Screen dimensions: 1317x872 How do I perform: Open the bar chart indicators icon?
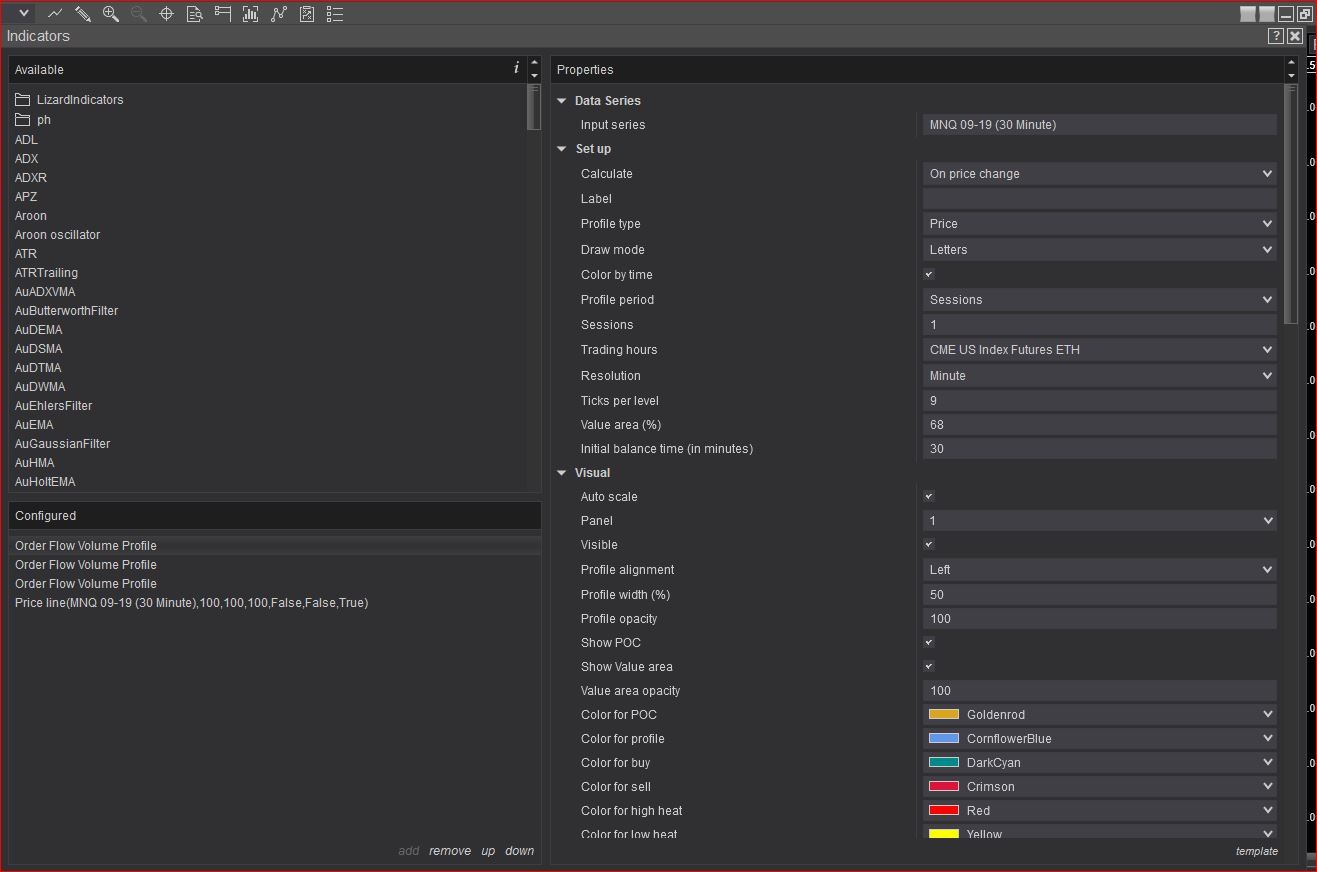(x=251, y=14)
